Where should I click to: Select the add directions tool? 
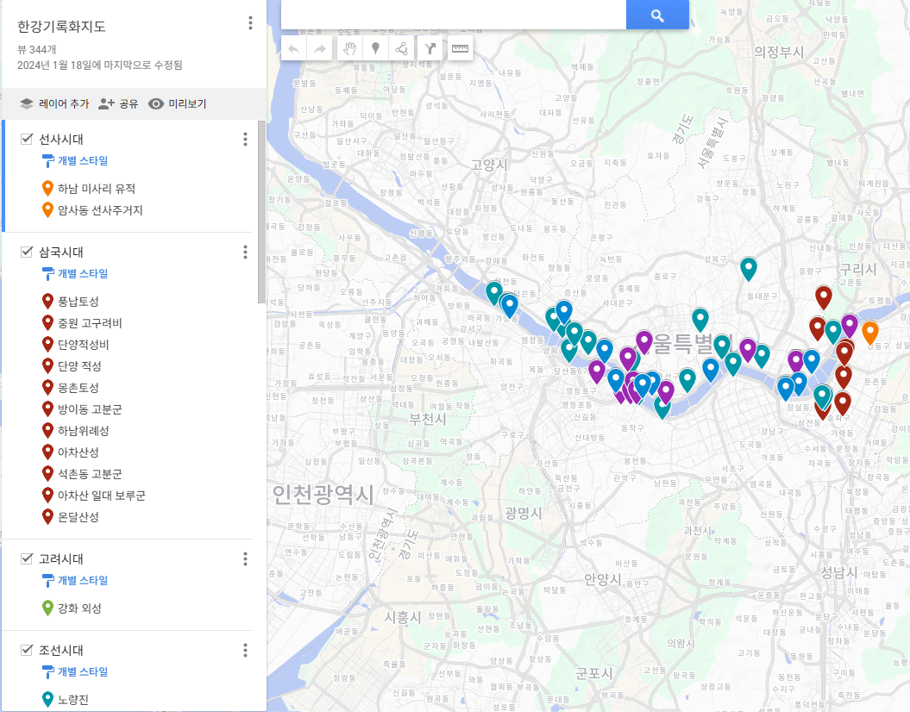[x=431, y=48]
